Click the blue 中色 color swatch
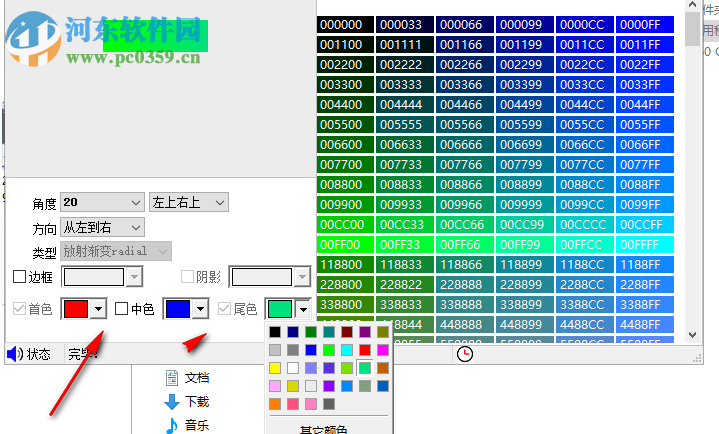The height and width of the screenshot is (434, 719). (x=177, y=309)
